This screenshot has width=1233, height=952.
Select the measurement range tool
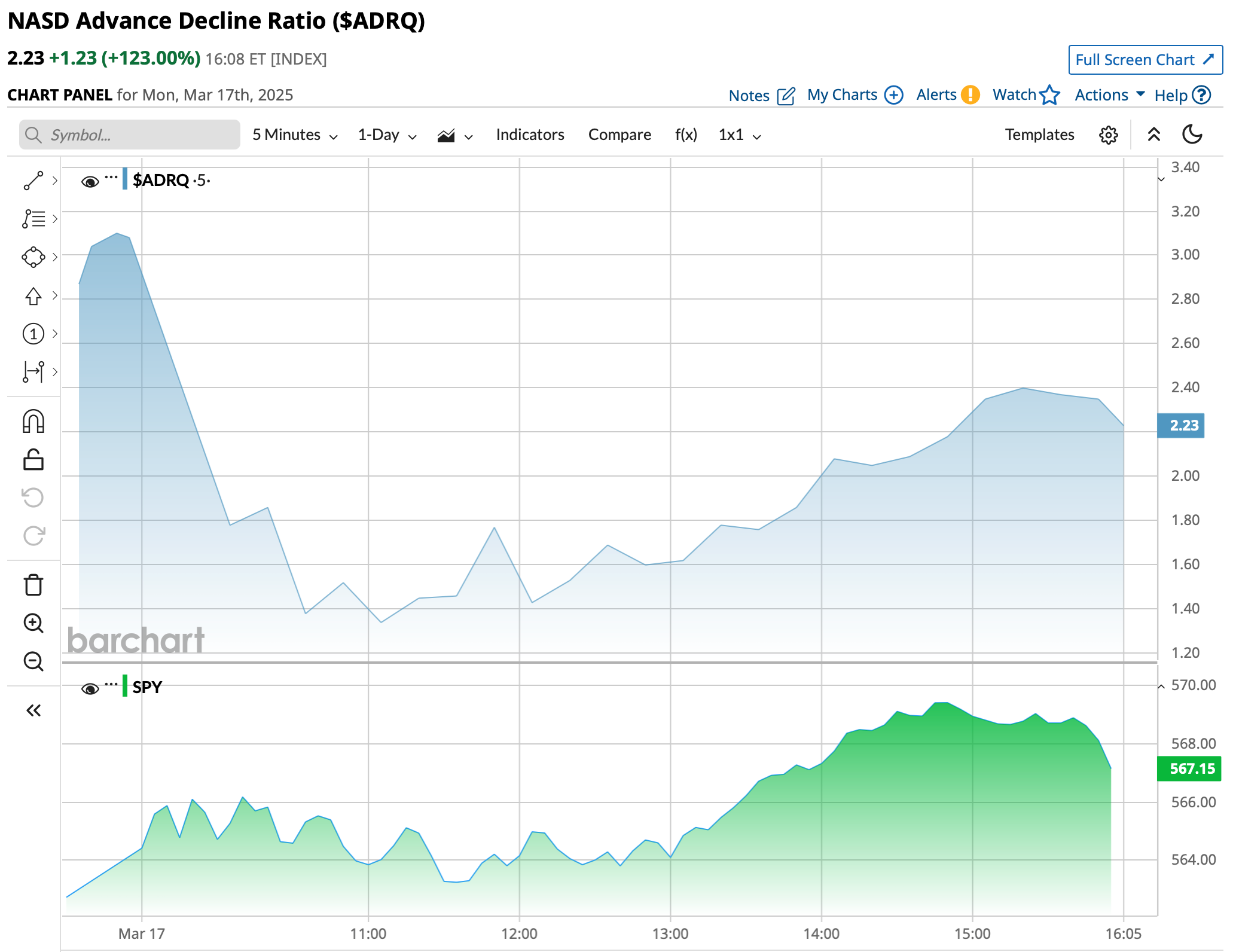pyautogui.click(x=33, y=371)
